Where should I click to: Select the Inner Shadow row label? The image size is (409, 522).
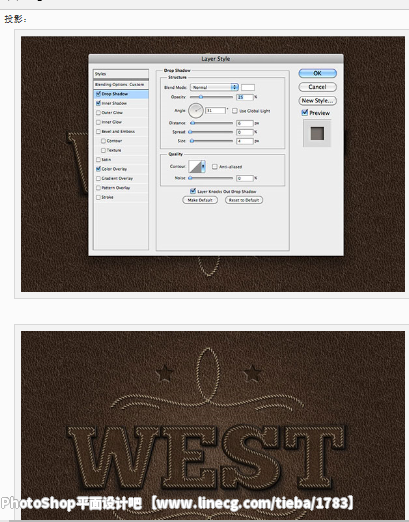(114, 103)
